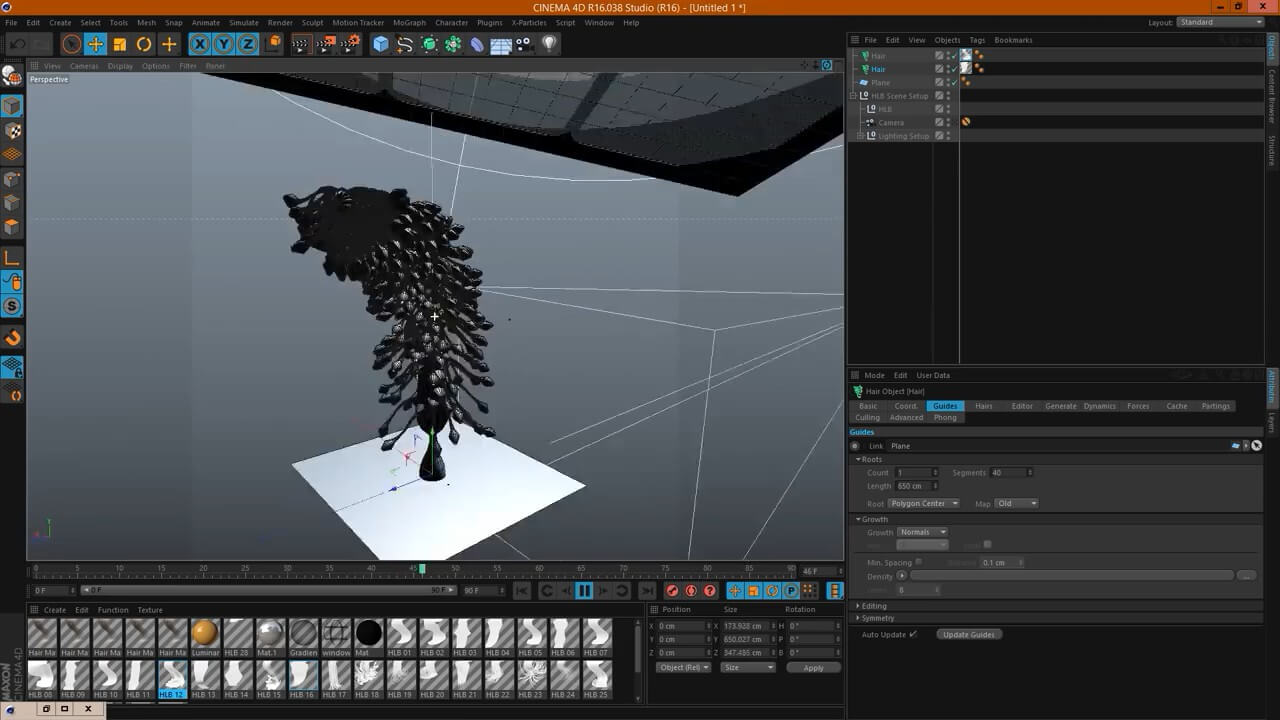Viewport: 1280px width, 720px height.
Task: Click the Light object bulb icon
Action: click(x=549, y=44)
